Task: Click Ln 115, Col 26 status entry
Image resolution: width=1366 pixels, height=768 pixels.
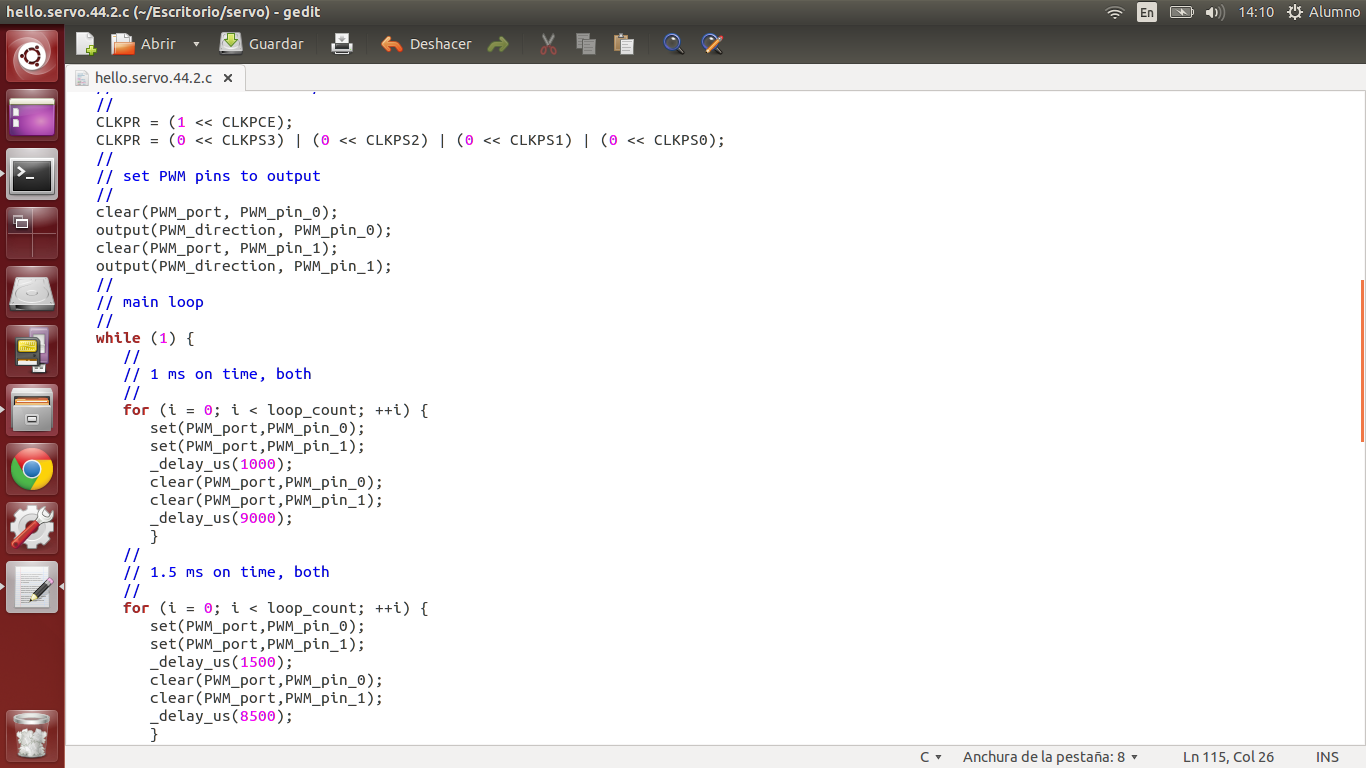Action: (x=1228, y=757)
